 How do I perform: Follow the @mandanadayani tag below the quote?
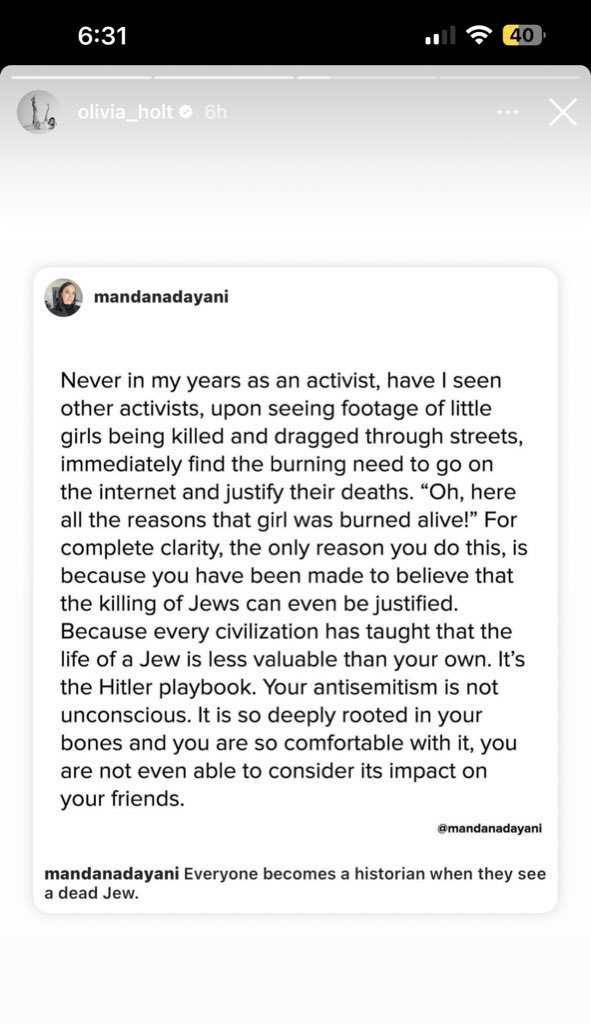tap(489, 828)
